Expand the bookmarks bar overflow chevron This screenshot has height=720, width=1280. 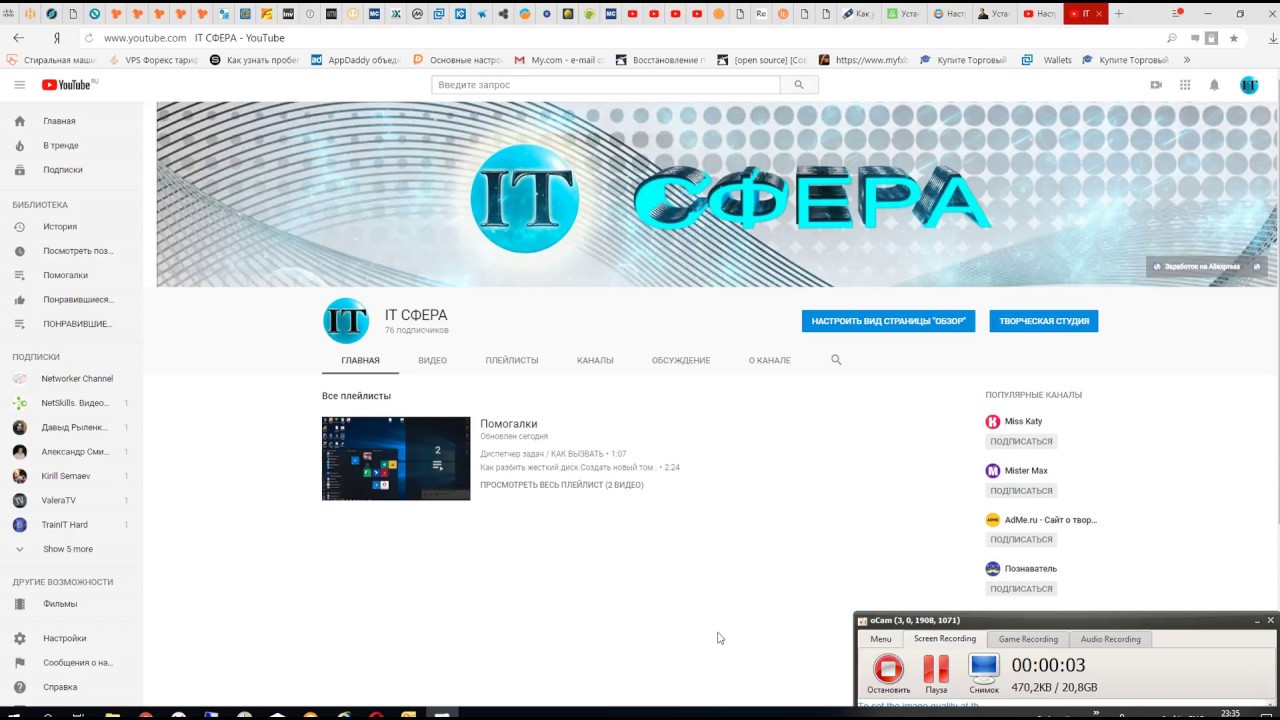[1187, 60]
